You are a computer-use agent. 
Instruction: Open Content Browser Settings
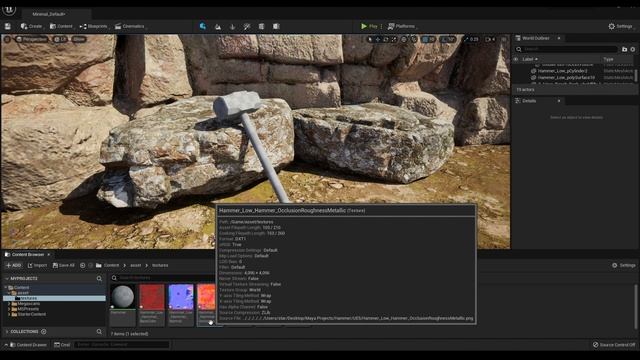click(624, 265)
